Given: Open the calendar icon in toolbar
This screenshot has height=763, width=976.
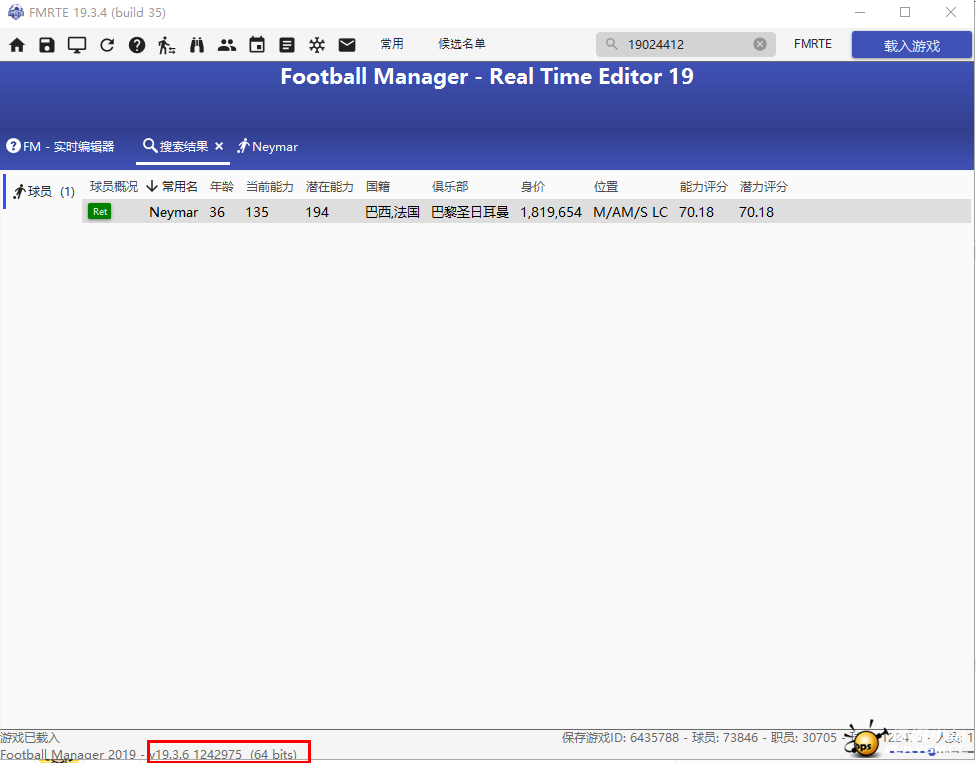Looking at the screenshot, I should 257,45.
